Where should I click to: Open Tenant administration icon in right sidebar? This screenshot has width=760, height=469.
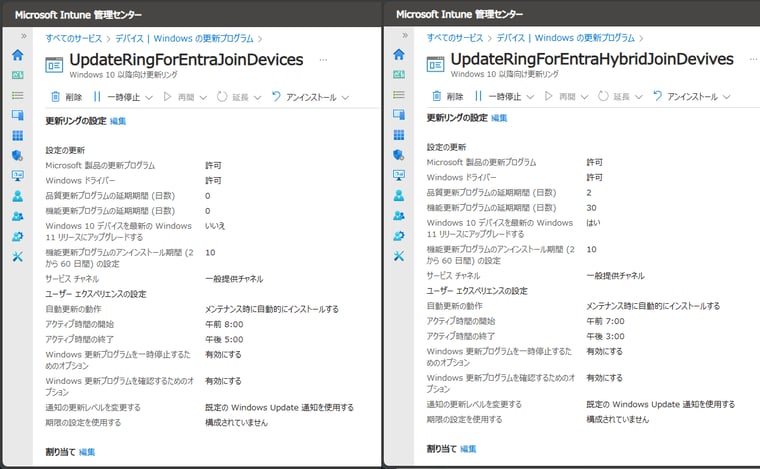pos(399,235)
